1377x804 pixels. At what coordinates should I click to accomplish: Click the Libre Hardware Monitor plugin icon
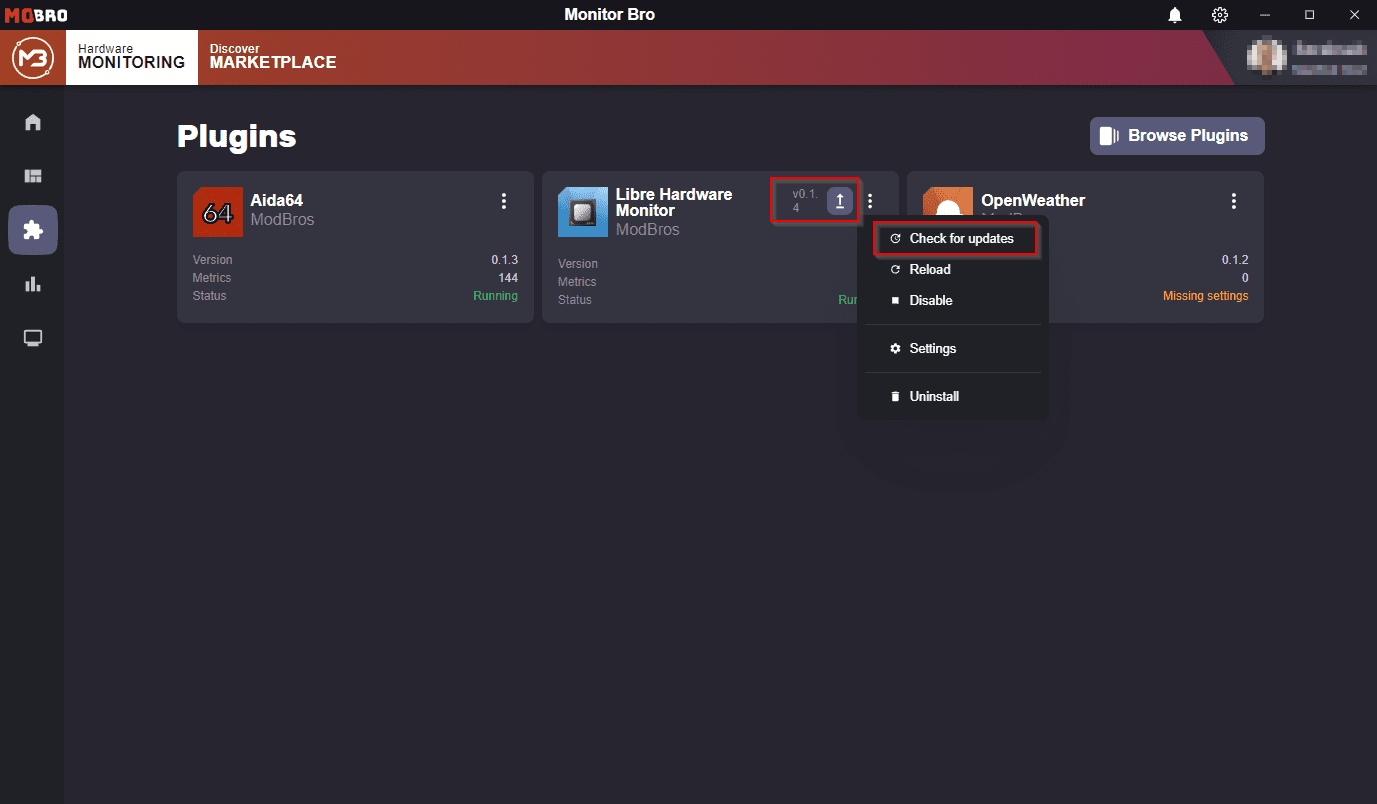583,212
